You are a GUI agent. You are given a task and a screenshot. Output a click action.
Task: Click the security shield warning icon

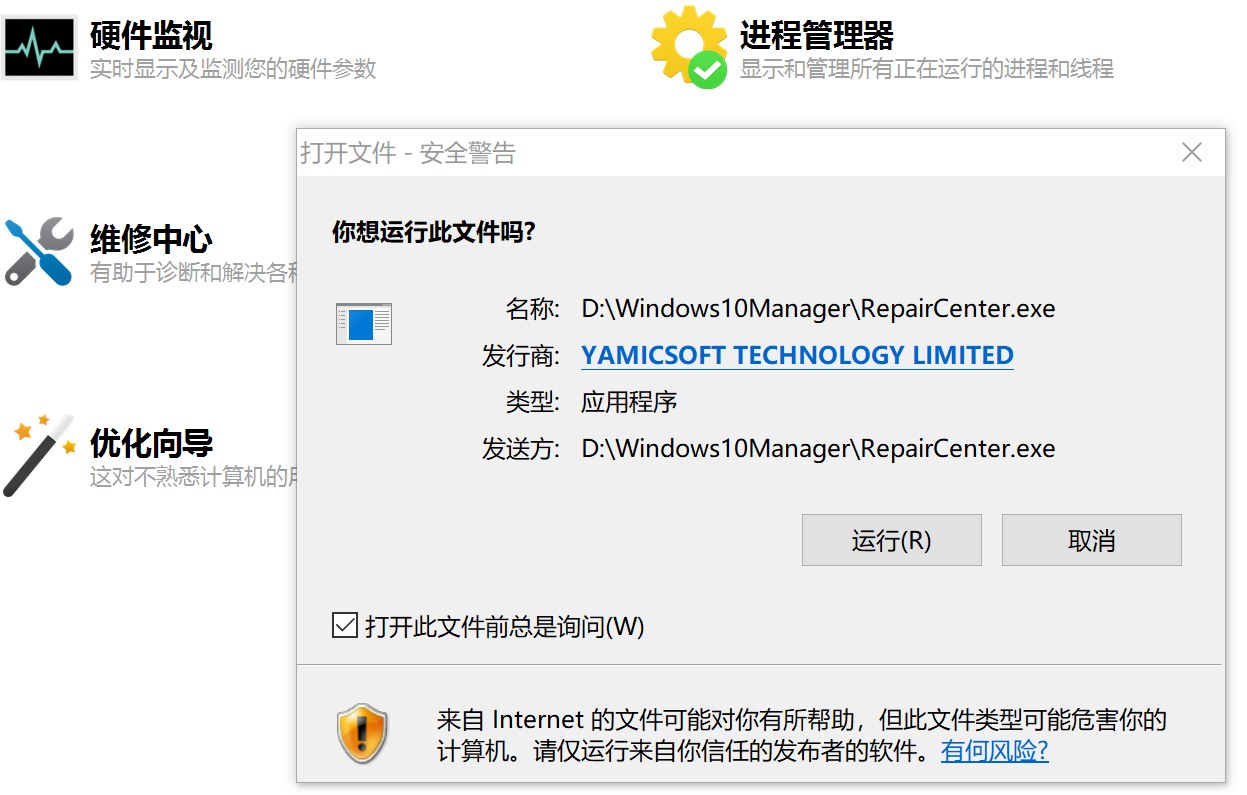(362, 734)
